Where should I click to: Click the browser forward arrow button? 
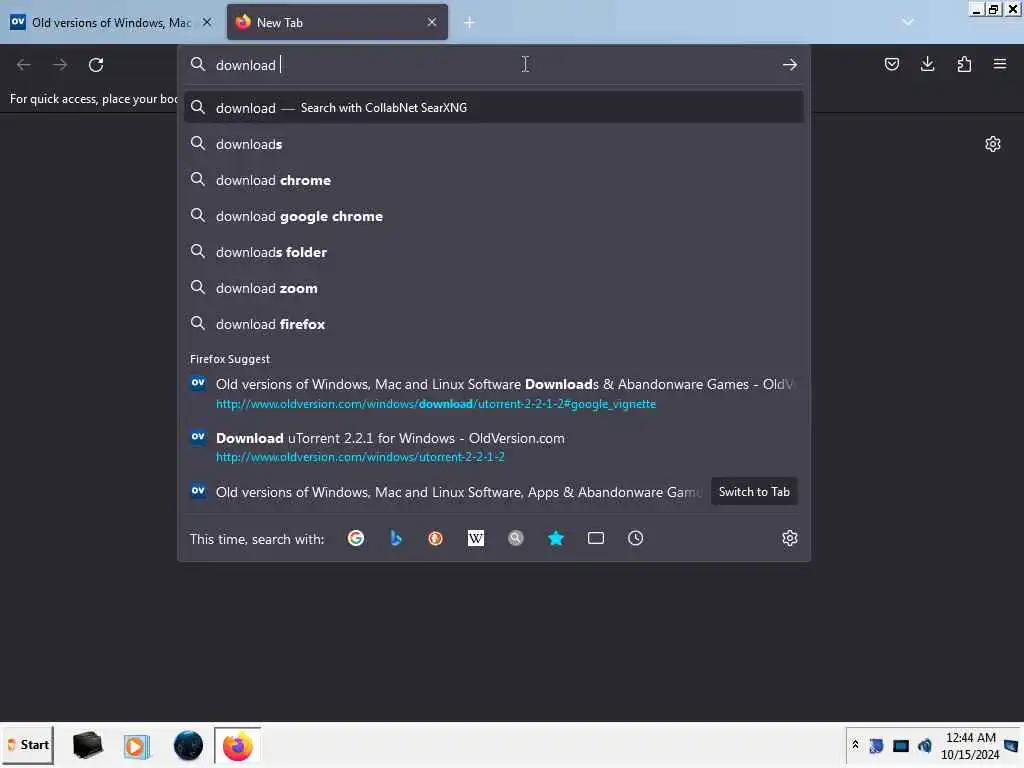click(60, 65)
